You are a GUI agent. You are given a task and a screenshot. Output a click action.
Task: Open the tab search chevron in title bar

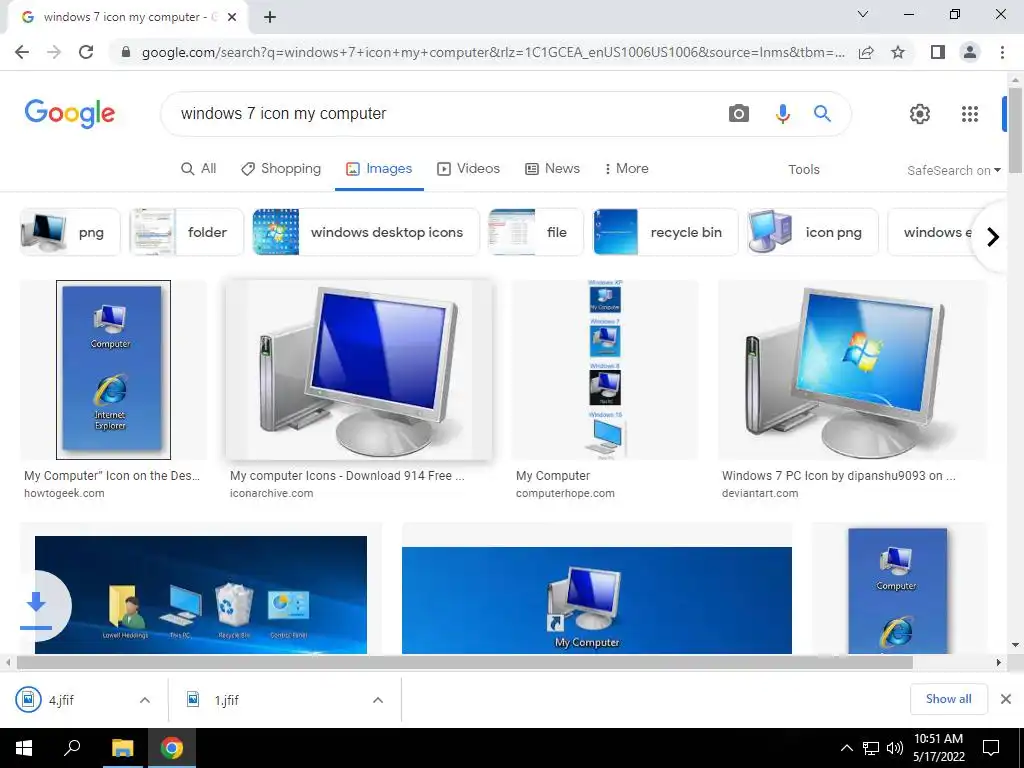point(863,14)
